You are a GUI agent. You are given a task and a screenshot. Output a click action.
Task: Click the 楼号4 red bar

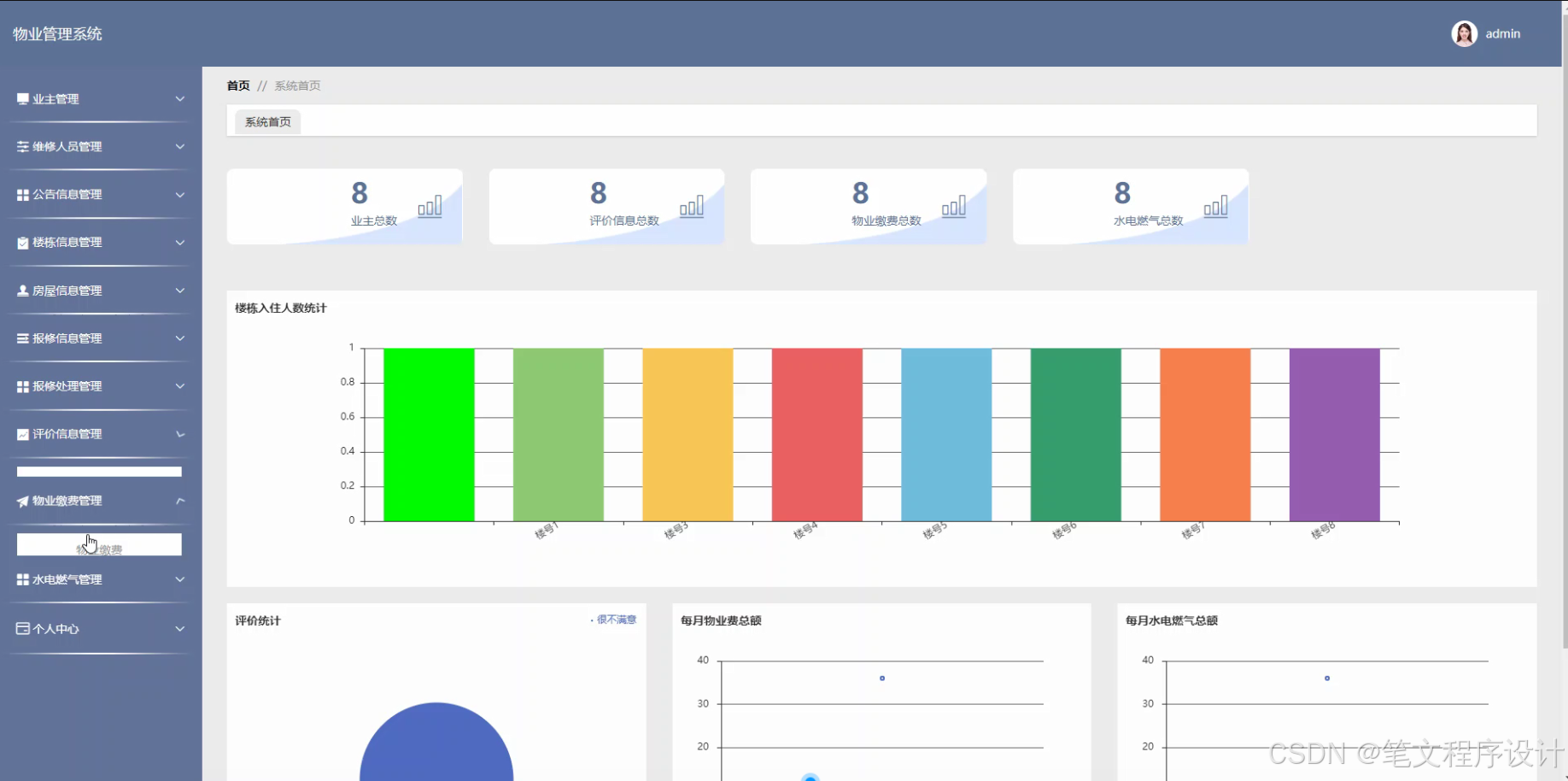817,434
